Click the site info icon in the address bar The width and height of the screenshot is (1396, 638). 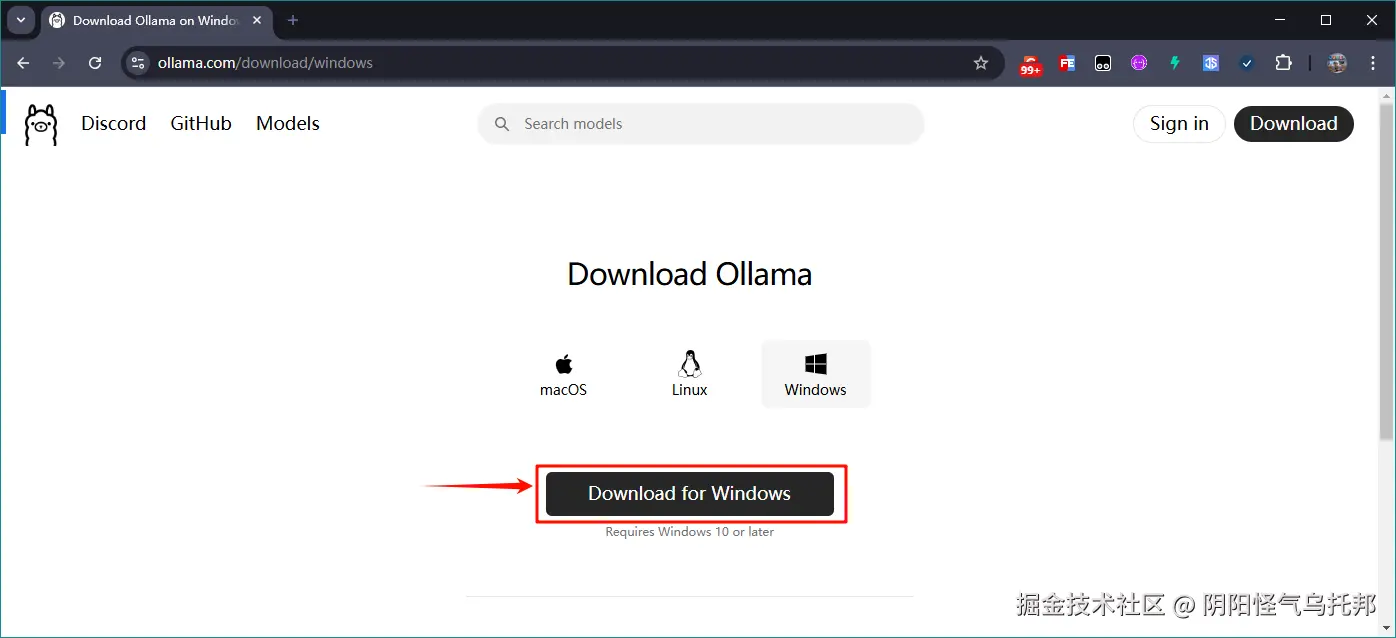[x=136, y=62]
